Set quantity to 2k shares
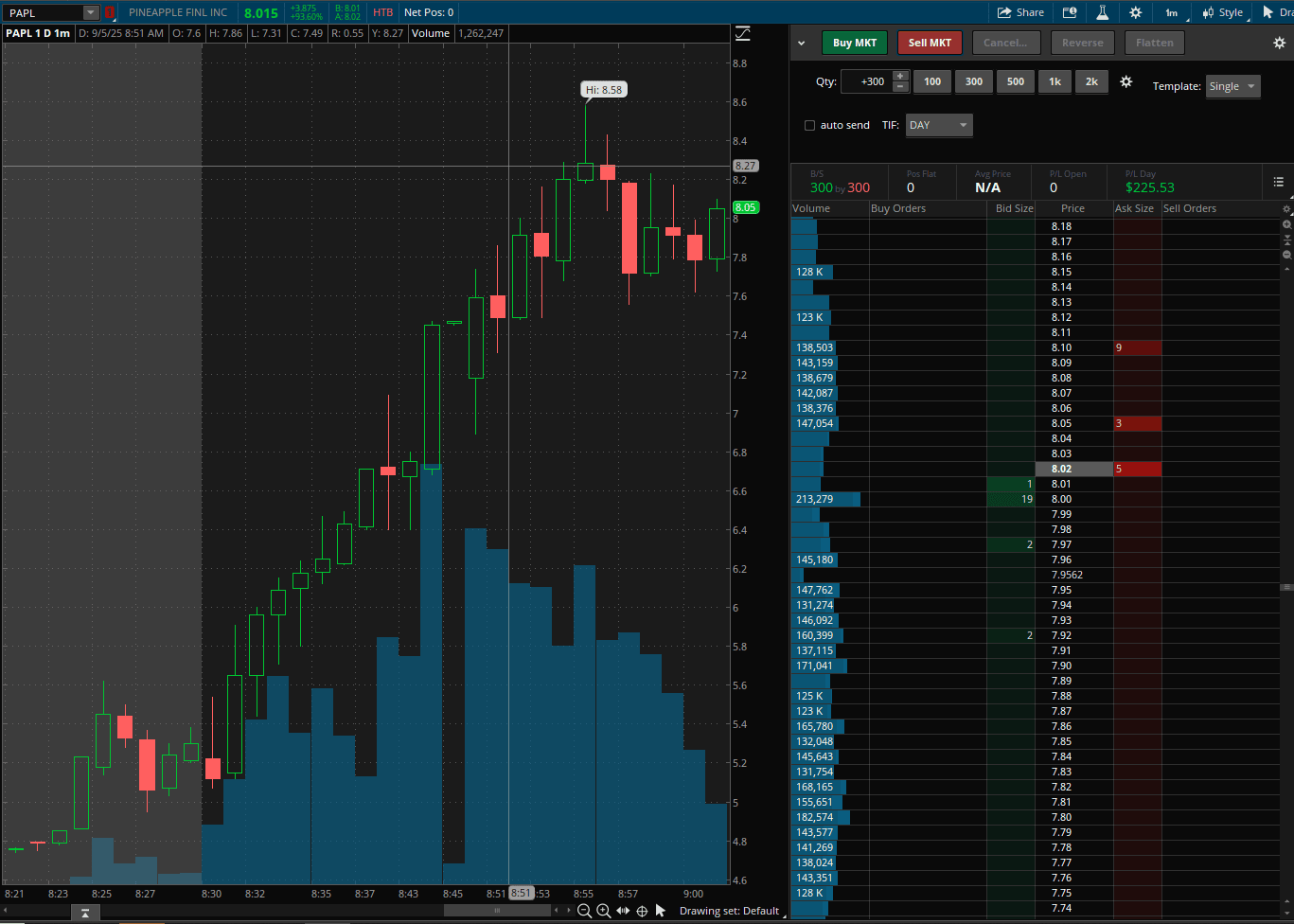The image size is (1294, 924). (1091, 81)
